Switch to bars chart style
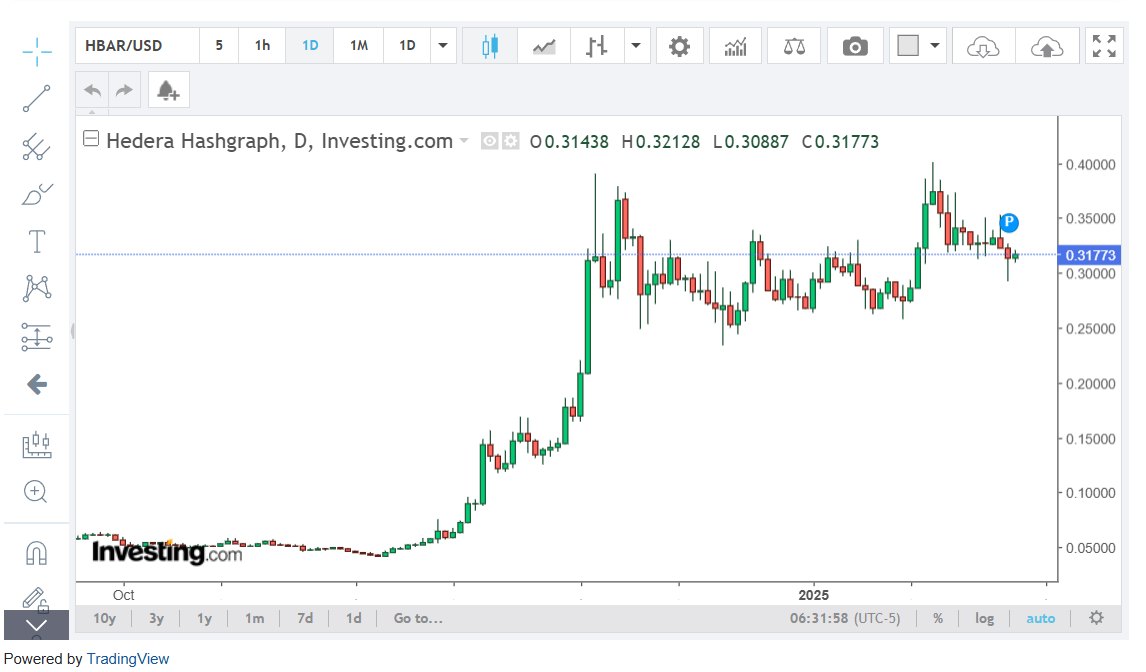Image resolution: width=1146 pixels, height=672 pixels. (x=596, y=46)
